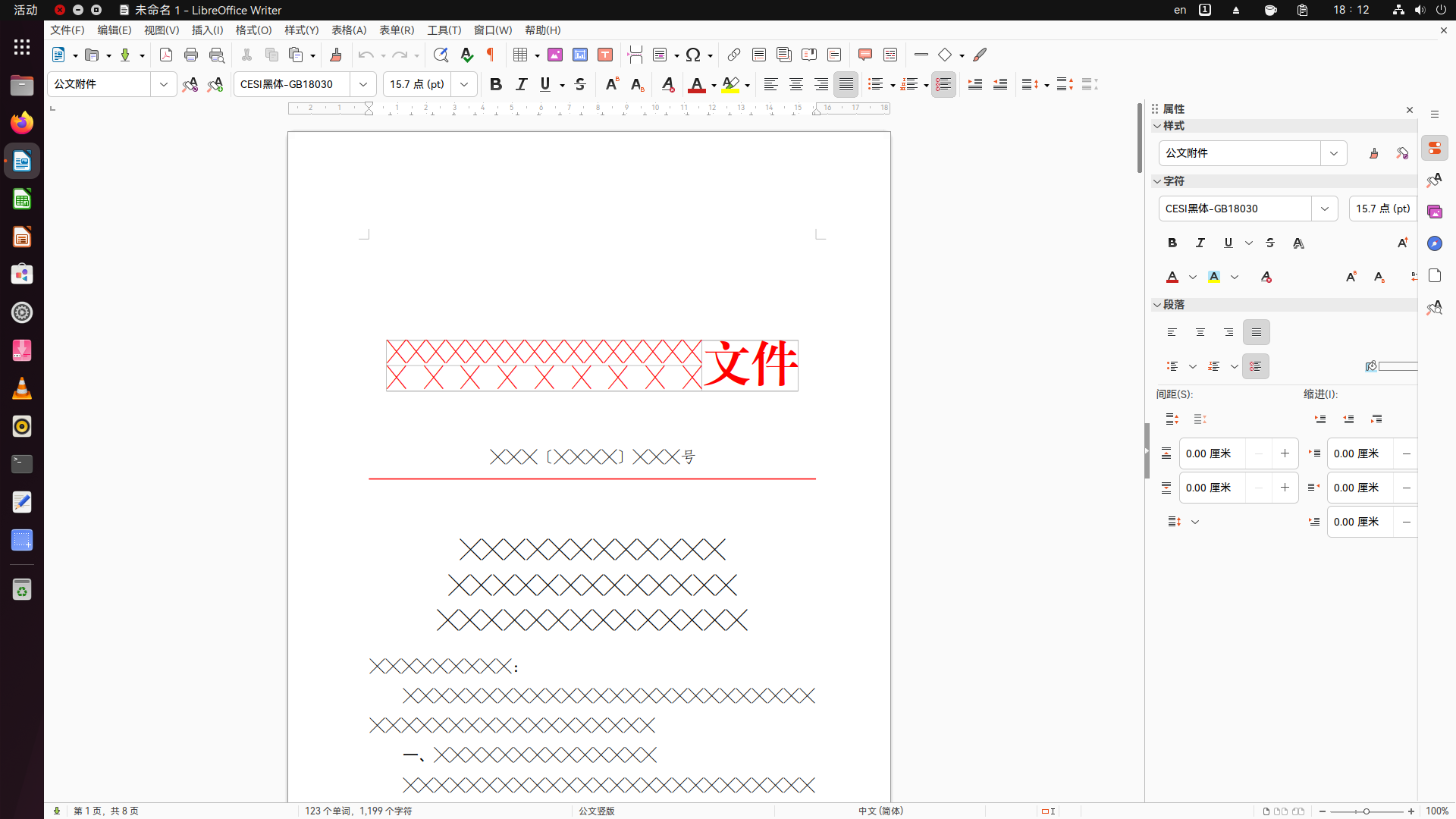Apply strikethrough in formatting toolbar
Screen dimensions: 1456x819
click(580, 84)
